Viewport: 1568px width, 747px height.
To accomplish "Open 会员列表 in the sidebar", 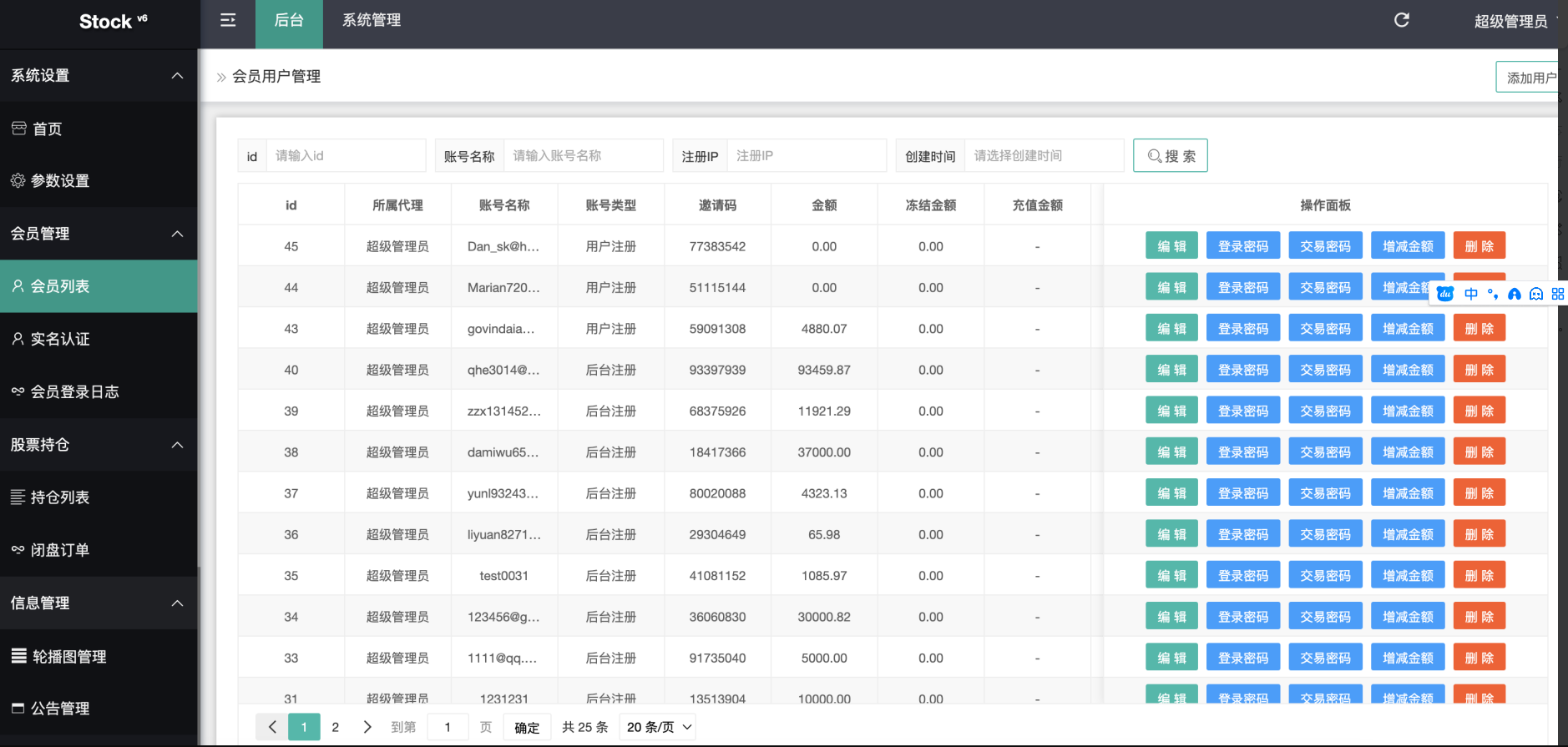I will pyautogui.click(x=99, y=286).
